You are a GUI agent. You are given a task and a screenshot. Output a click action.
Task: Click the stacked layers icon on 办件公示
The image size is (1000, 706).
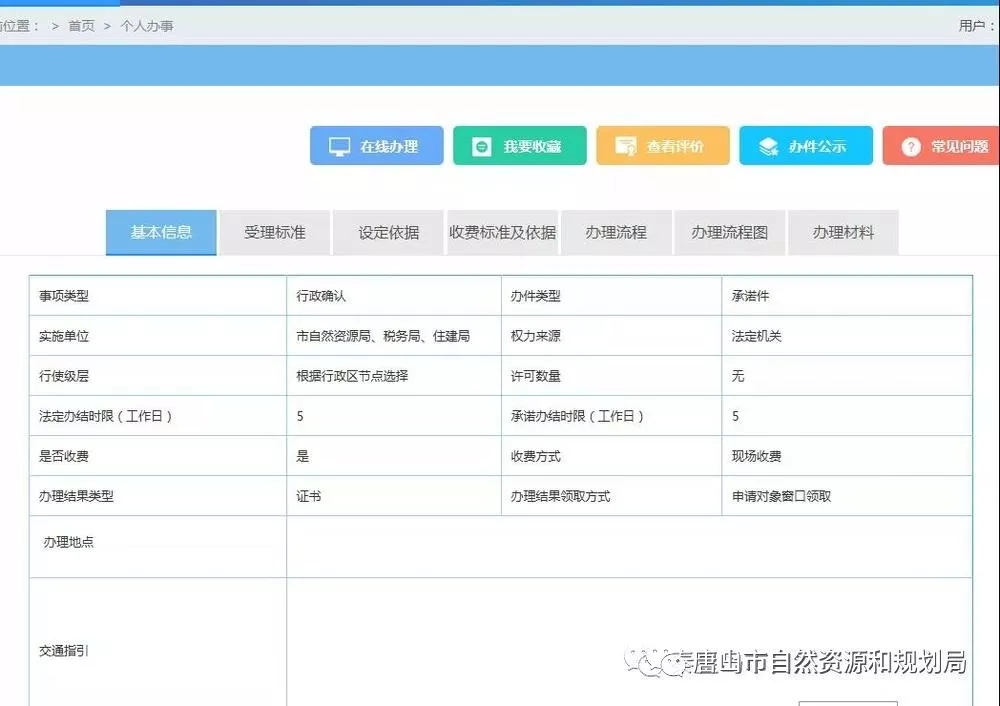[x=768, y=146]
